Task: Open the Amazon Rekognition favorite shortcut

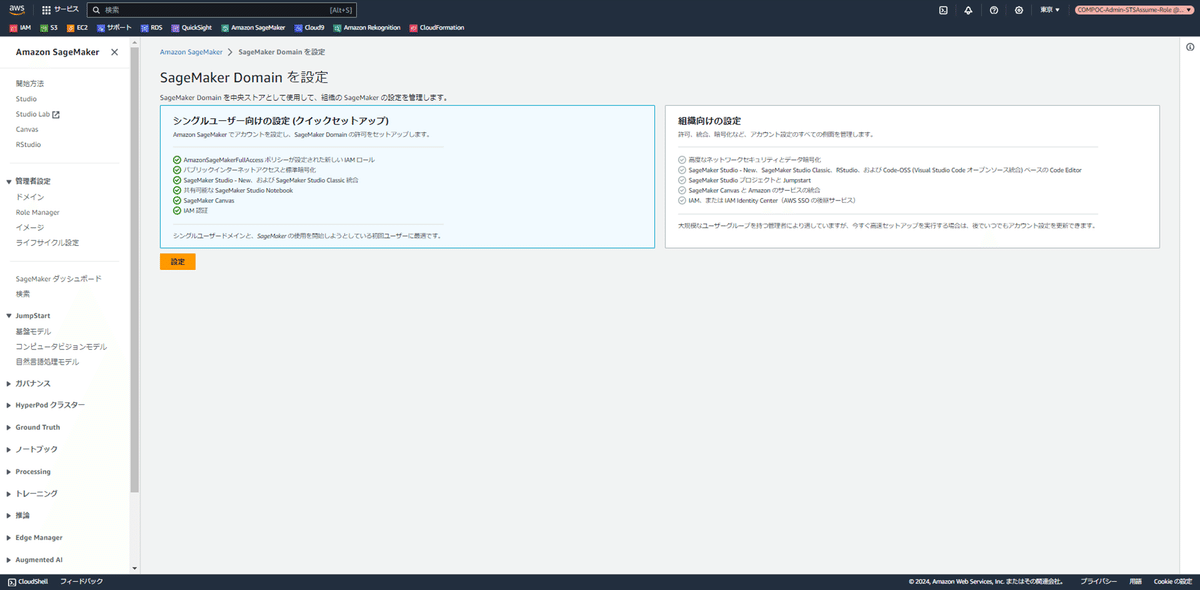Action: [x=367, y=28]
